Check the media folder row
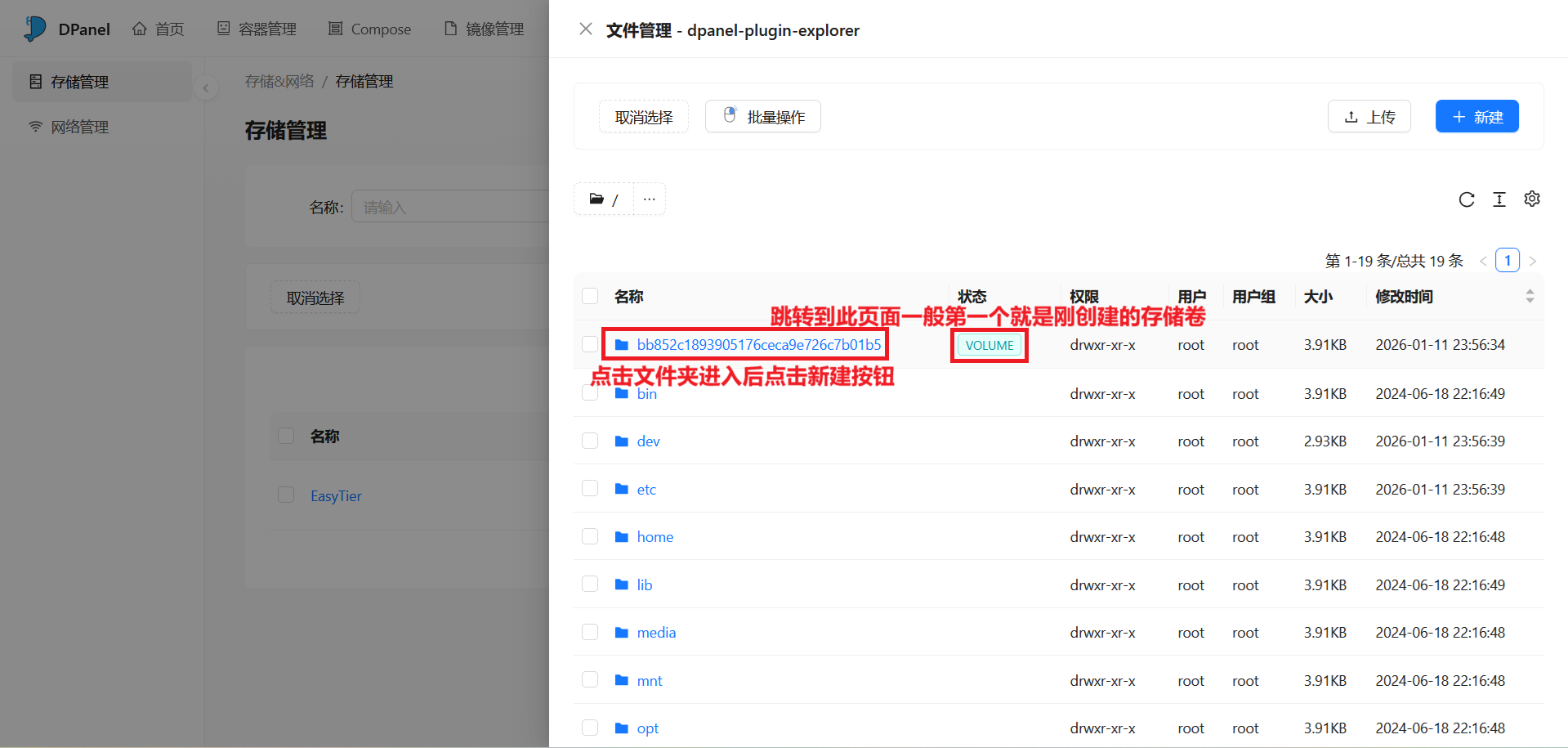Screen dimensions: 1568x748 click(x=590, y=632)
